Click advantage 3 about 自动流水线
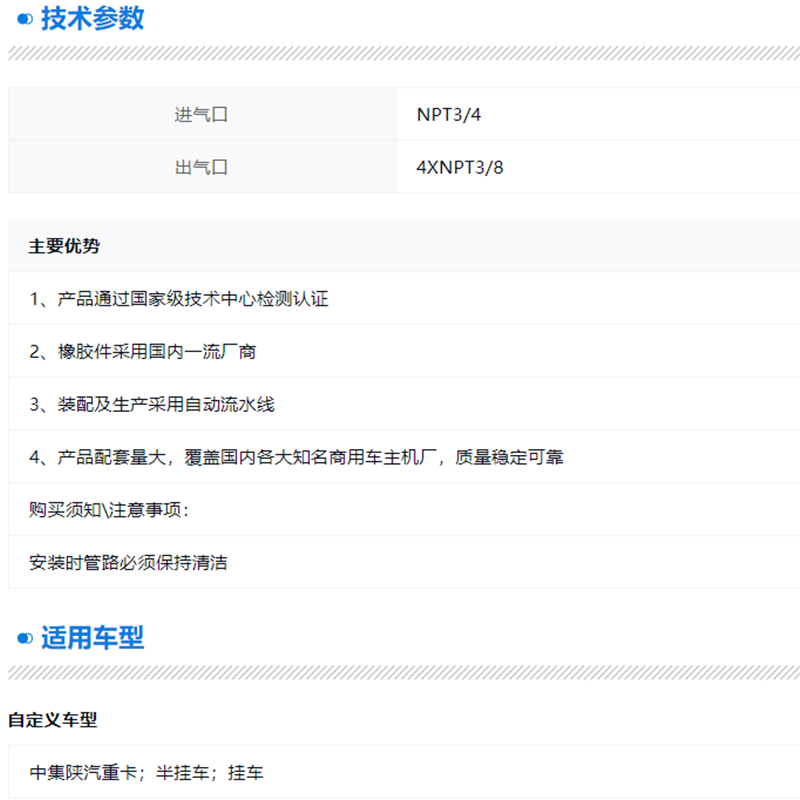 click(x=152, y=405)
